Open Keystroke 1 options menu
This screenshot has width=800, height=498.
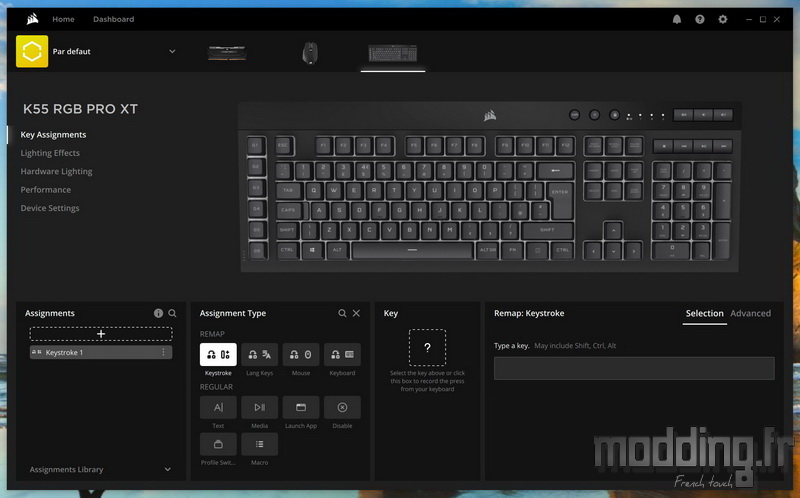click(x=163, y=352)
